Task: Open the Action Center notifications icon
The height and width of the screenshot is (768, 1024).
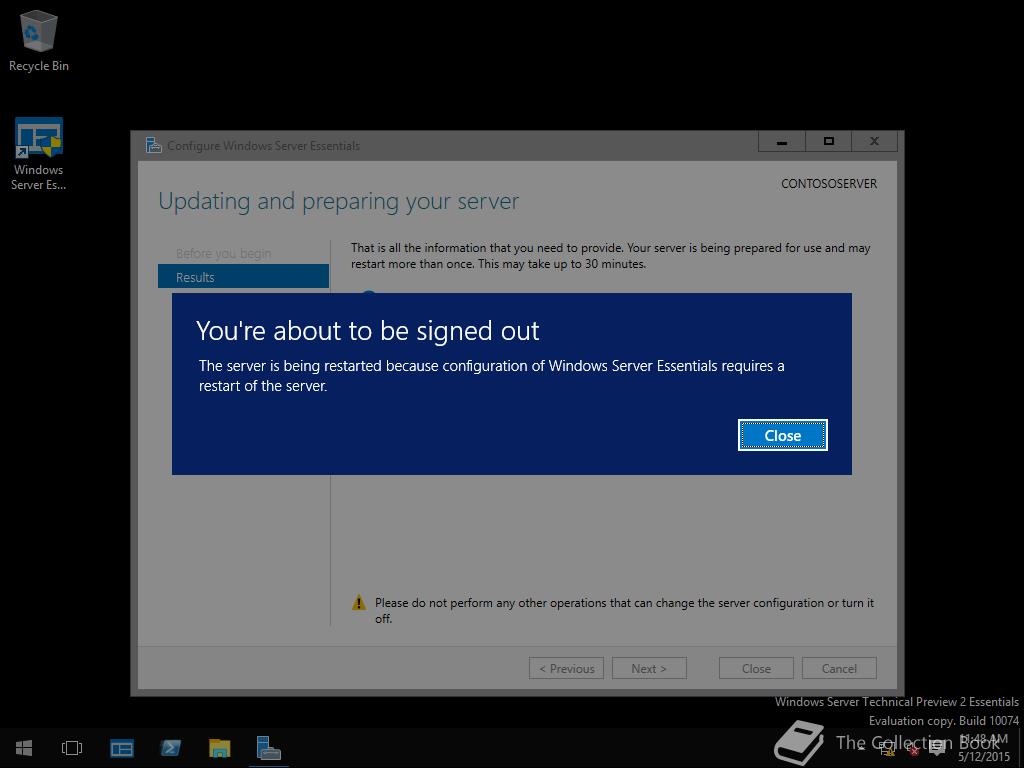Action: pos(937,748)
